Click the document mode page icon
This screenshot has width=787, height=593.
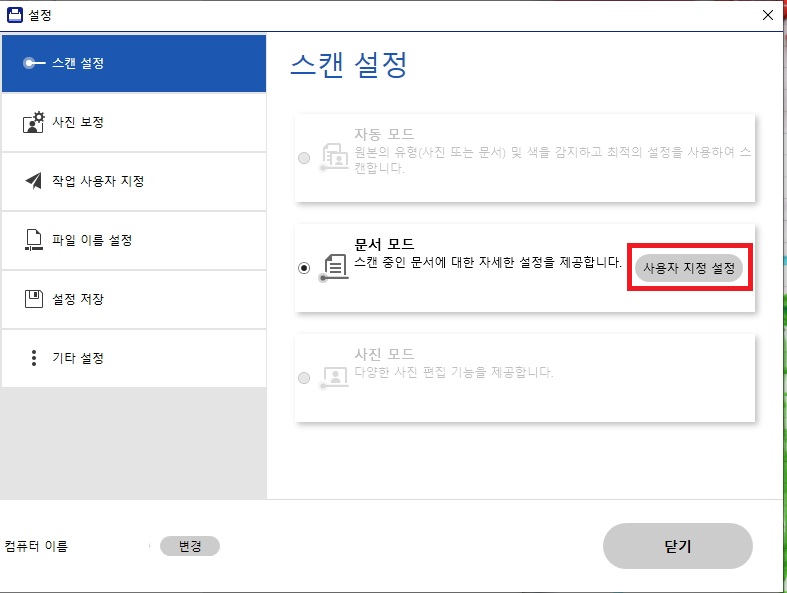[x=334, y=268]
